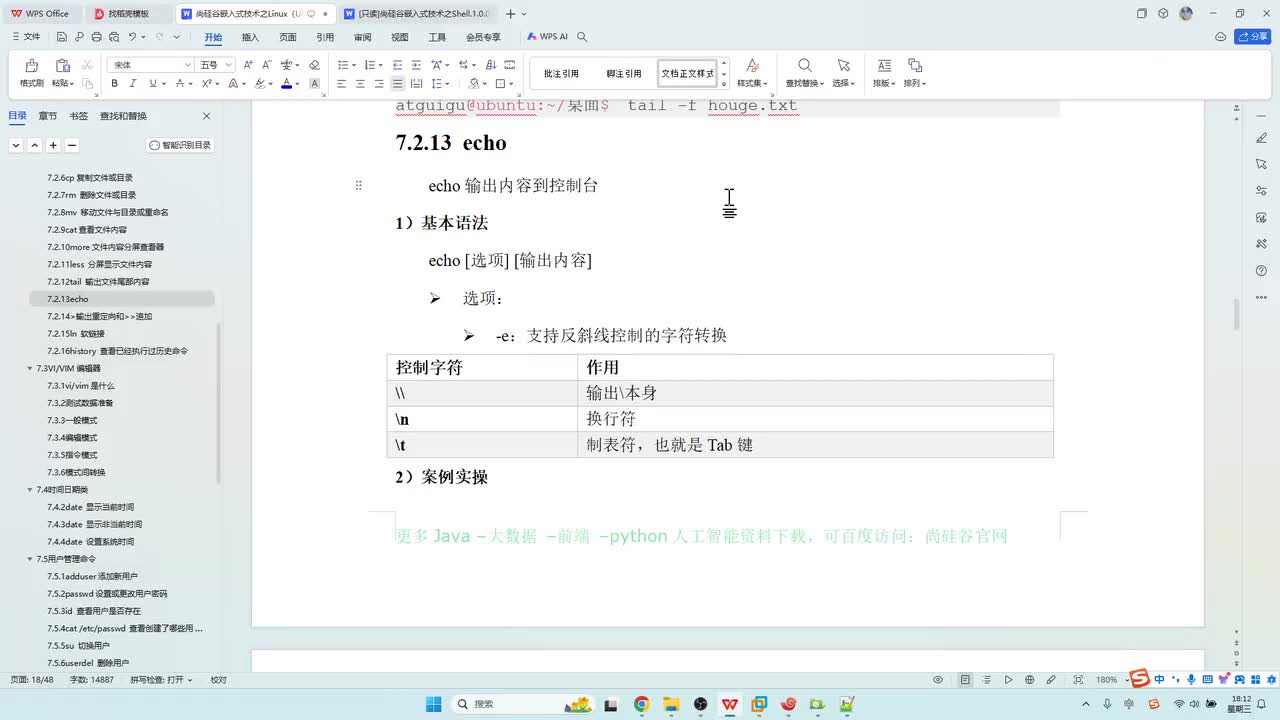Screen dimensions: 1280x720
Task: Open outline item 7.2.14>输出重定向和>>追加
Action: (100, 316)
